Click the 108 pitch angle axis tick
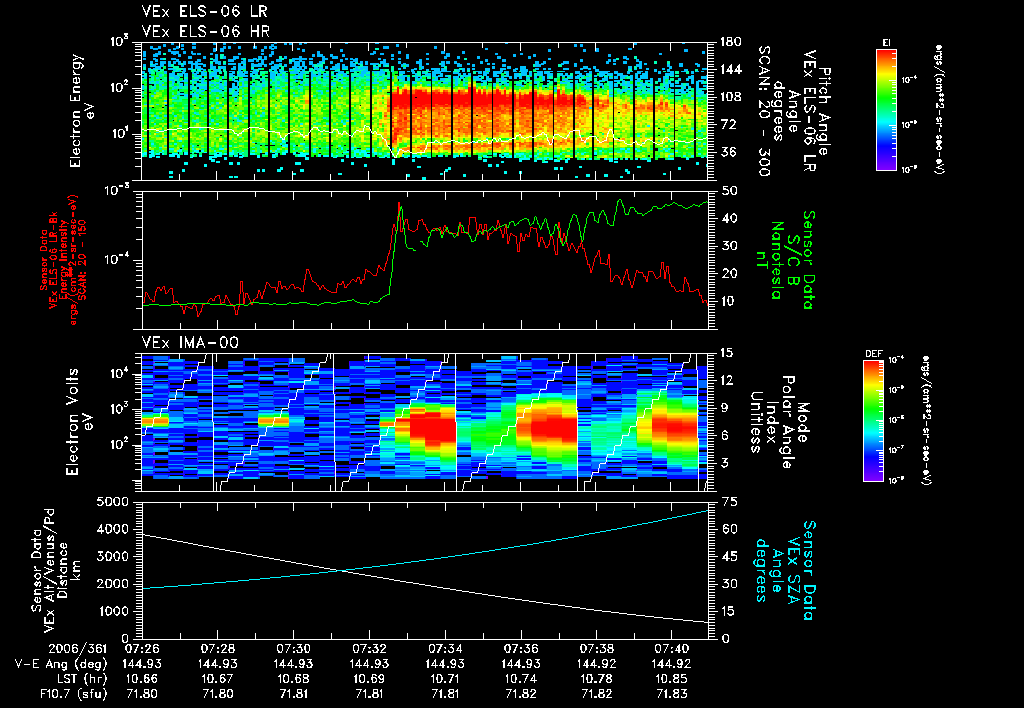This screenshot has height=708, width=1024. click(731, 97)
